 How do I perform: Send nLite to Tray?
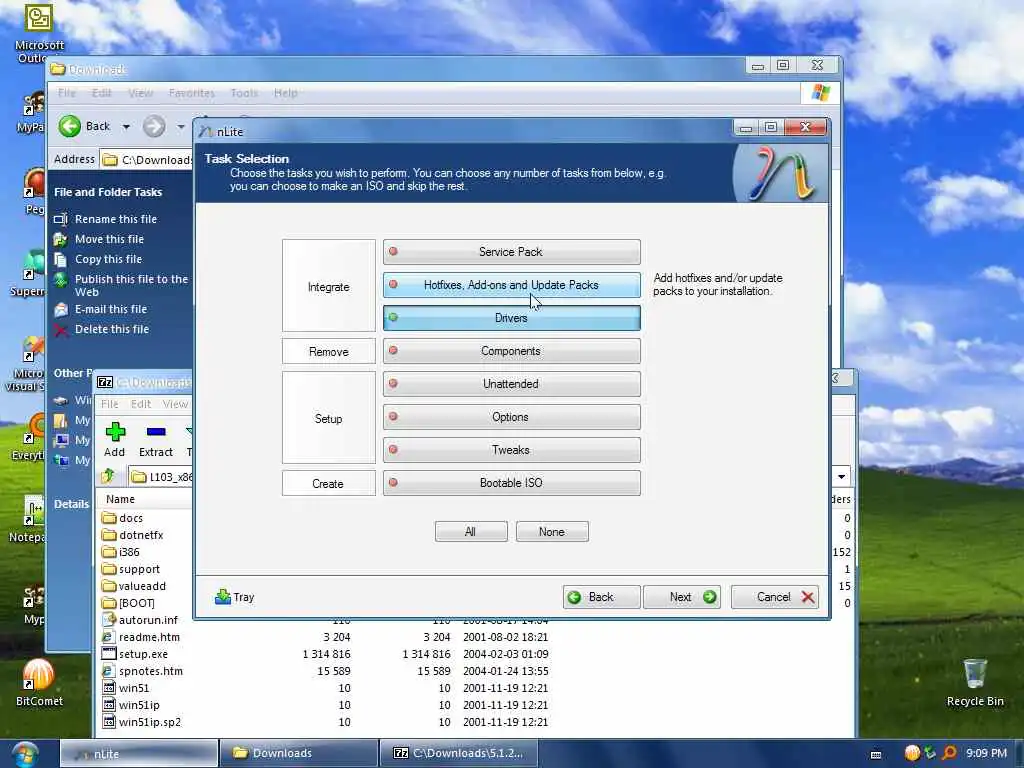coord(234,597)
